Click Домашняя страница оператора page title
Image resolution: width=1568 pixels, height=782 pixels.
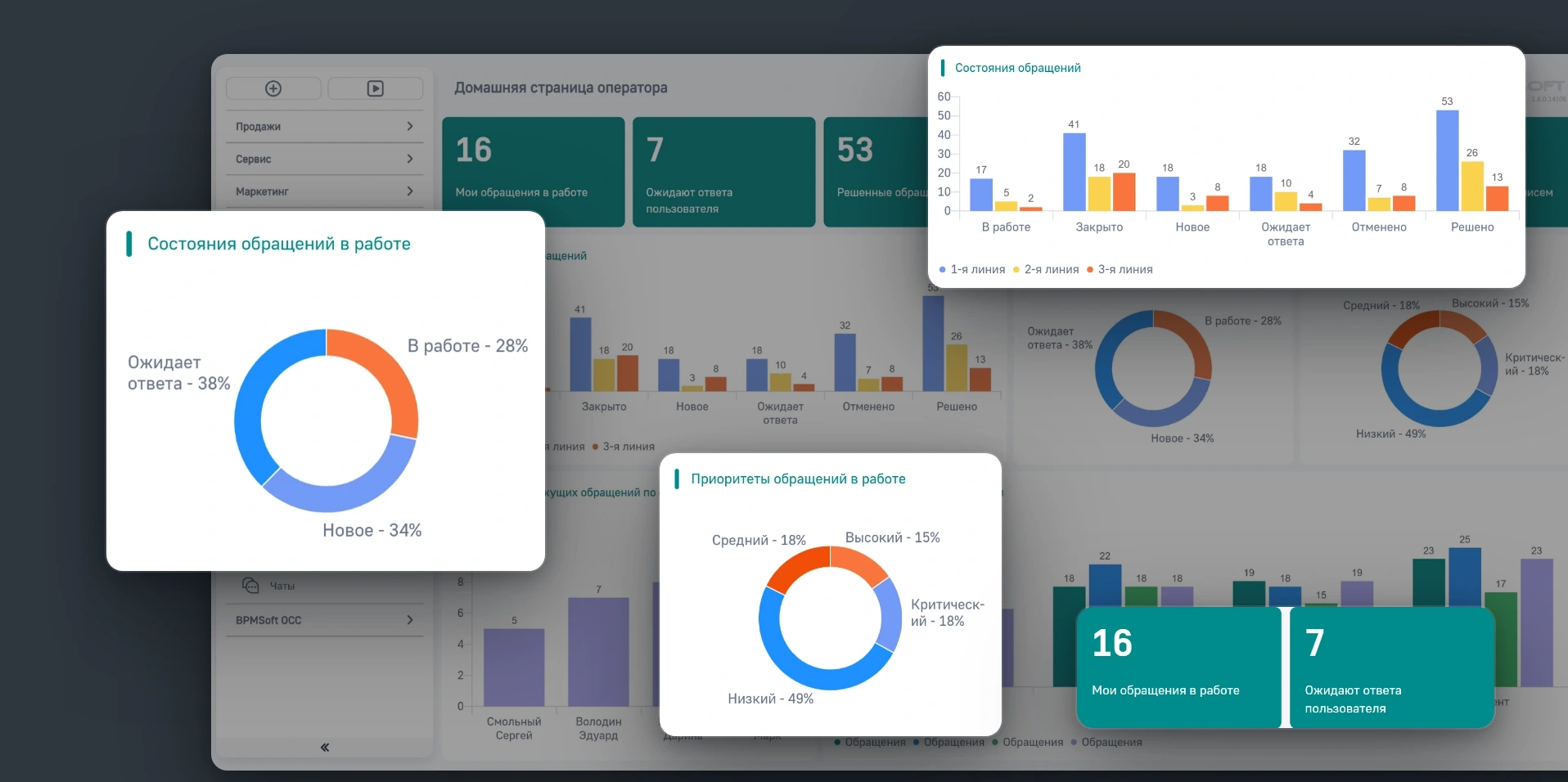561,88
